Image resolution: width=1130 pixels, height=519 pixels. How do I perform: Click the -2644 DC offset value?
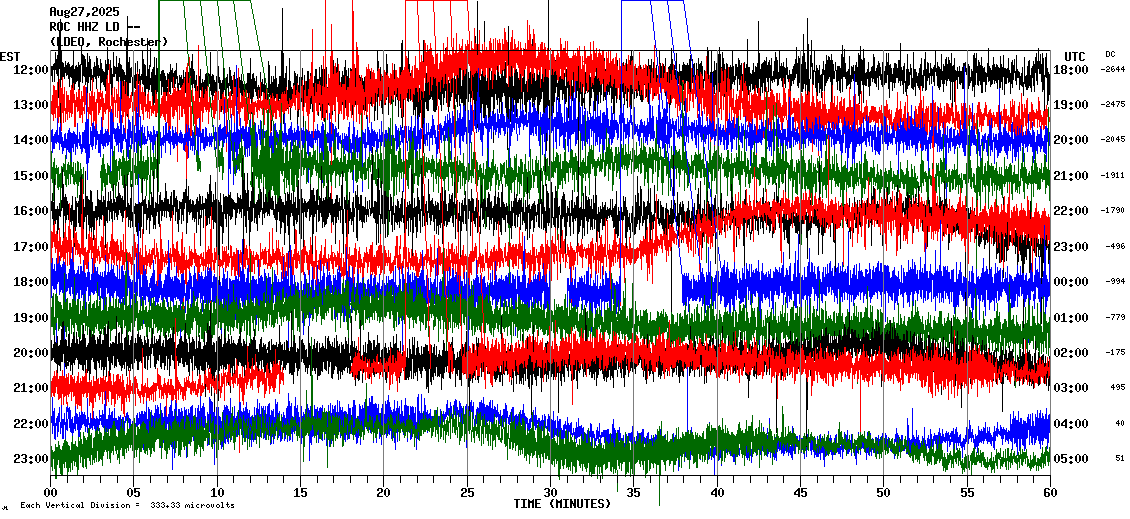pos(1113,69)
